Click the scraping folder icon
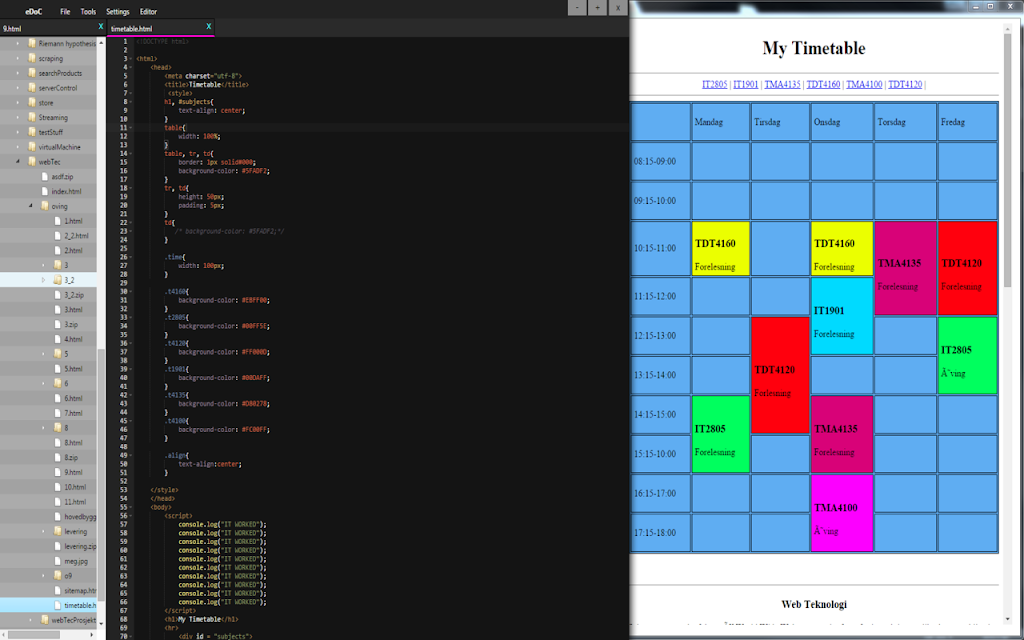Image resolution: width=1024 pixels, height=640 pixels. 32,58
